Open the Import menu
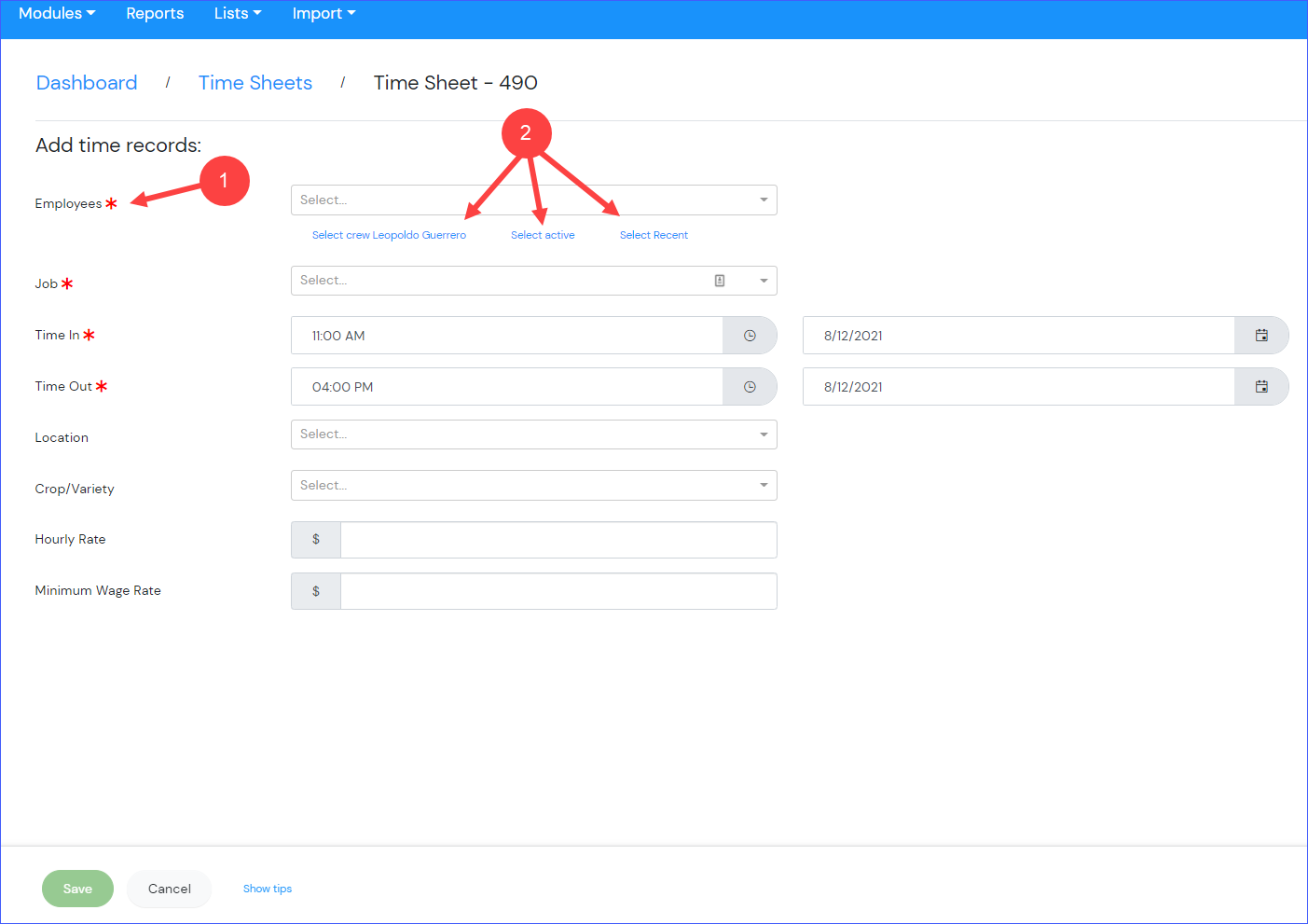 click(x=324, y=13)
